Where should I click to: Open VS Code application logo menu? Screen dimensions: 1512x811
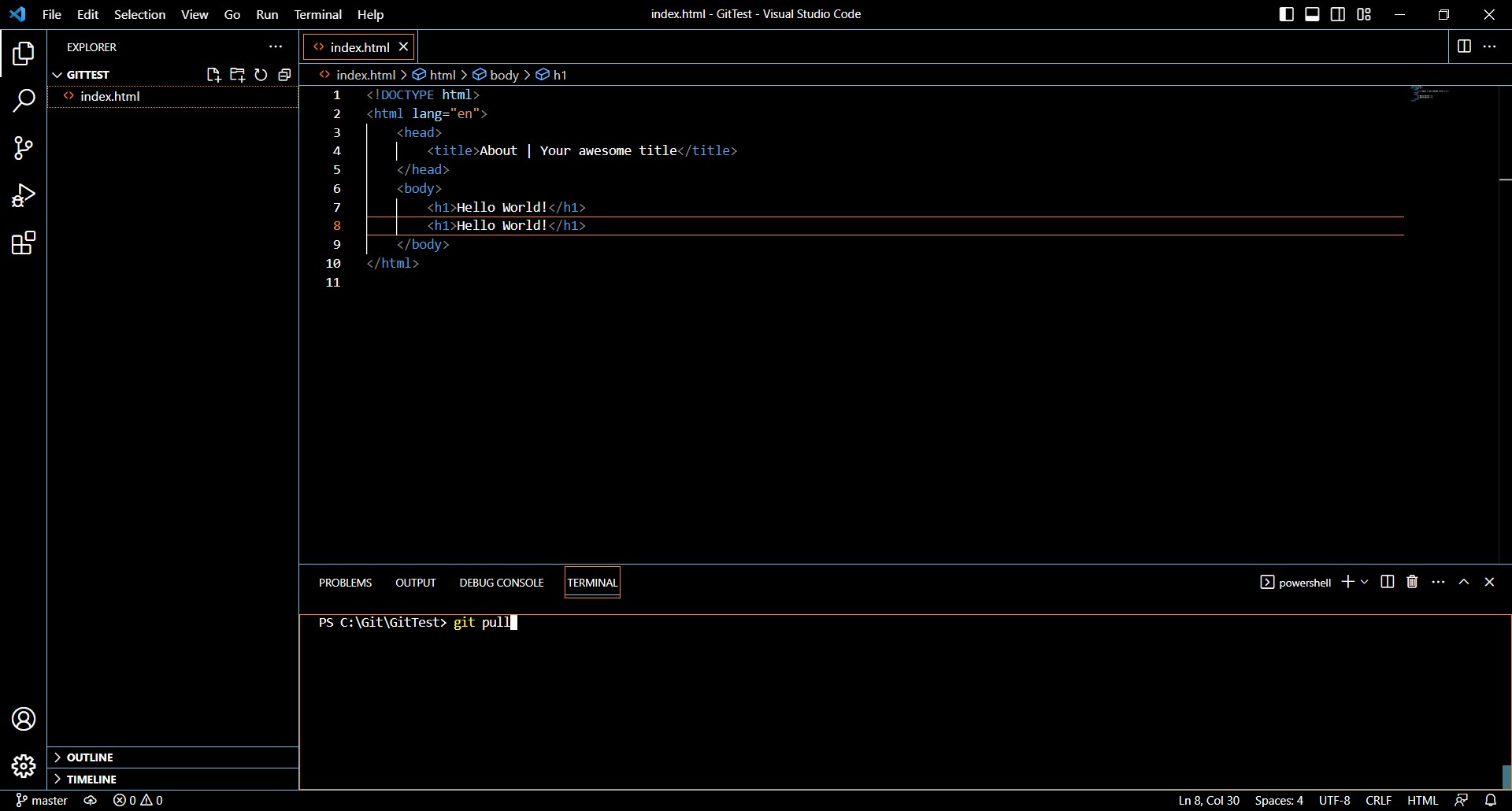click(17, 14)
